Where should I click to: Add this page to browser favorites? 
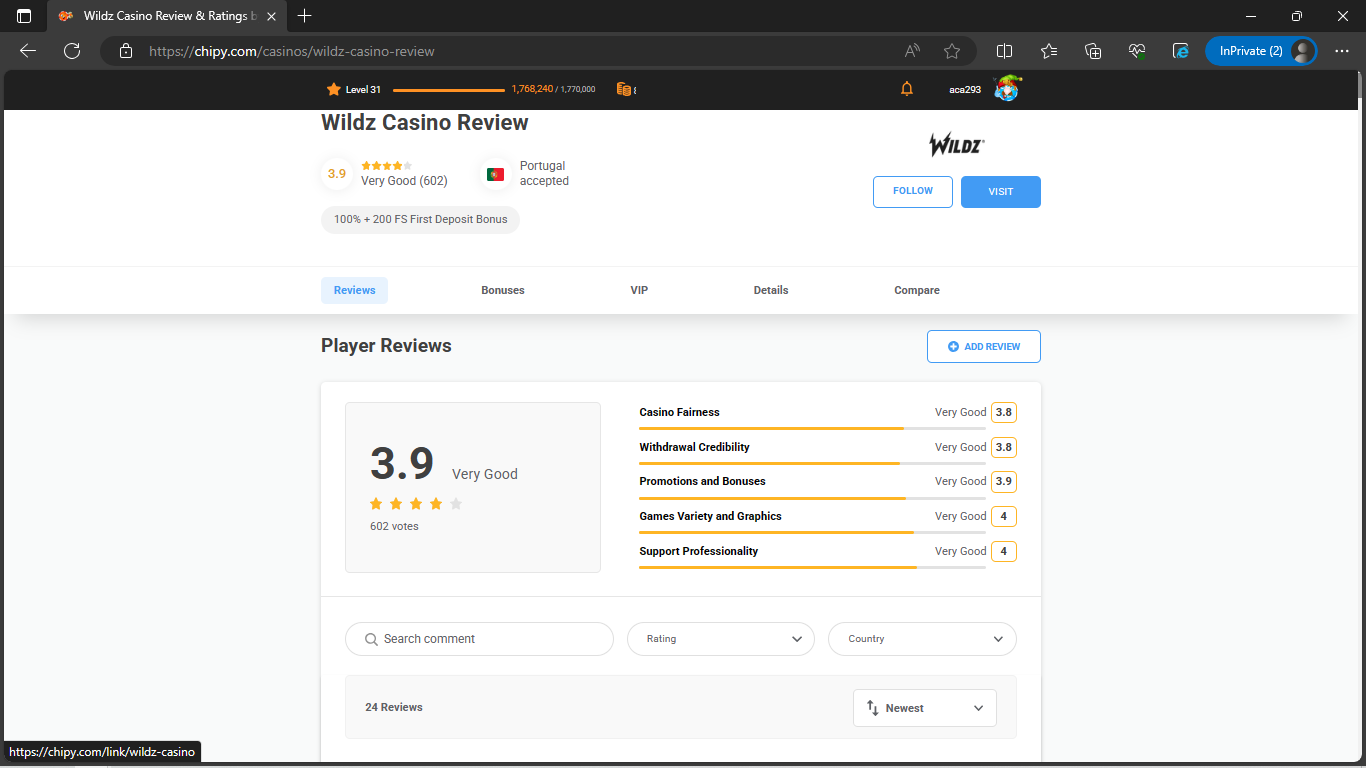pos(952,51)
